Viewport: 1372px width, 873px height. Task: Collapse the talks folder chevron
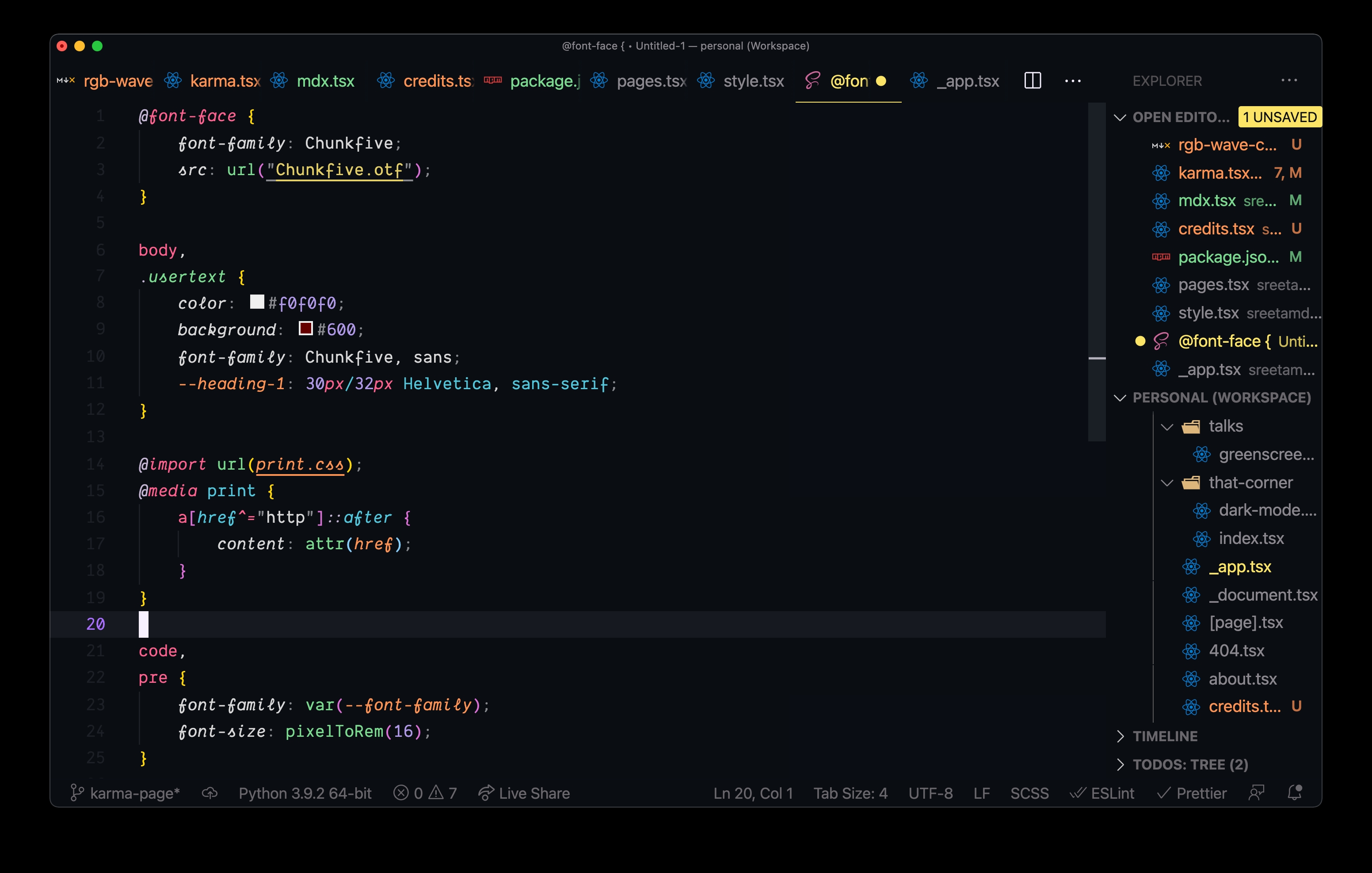click(1167, 426)
